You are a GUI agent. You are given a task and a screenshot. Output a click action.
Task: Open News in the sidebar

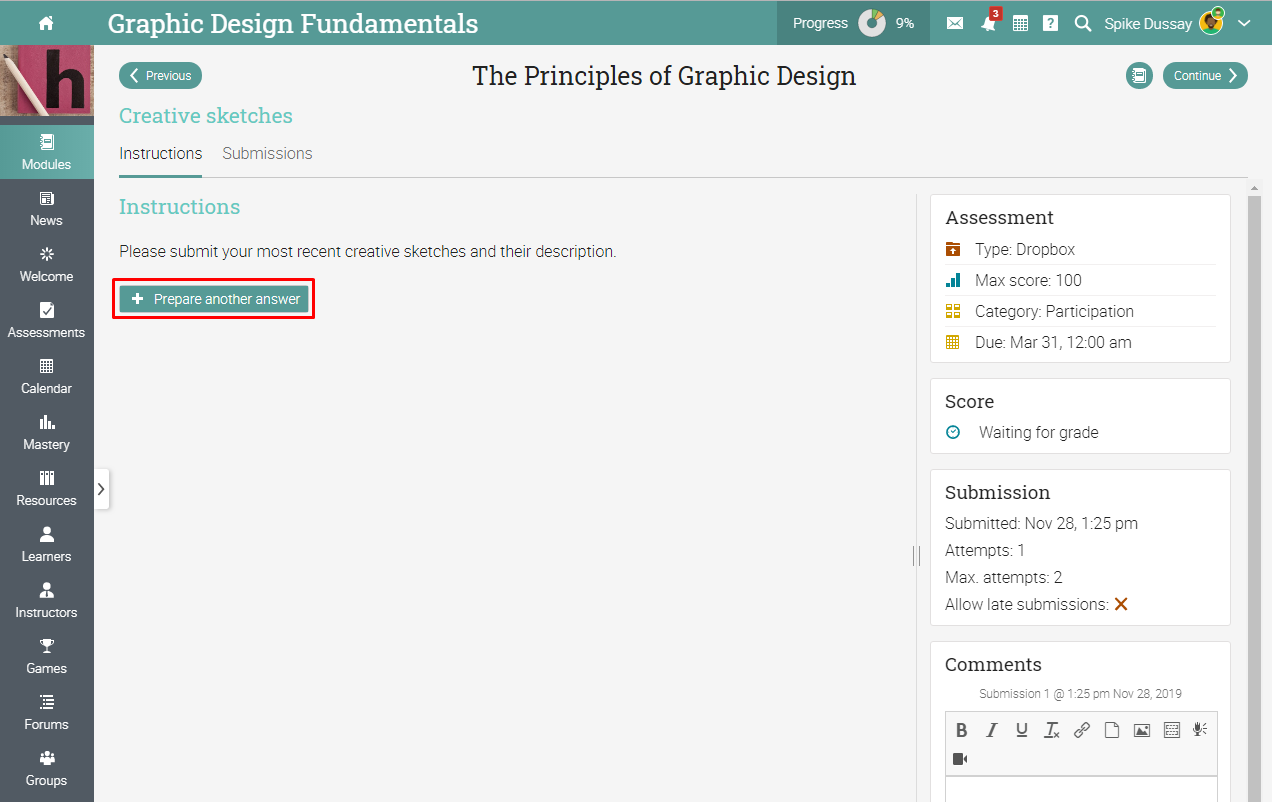click(47, 208)
